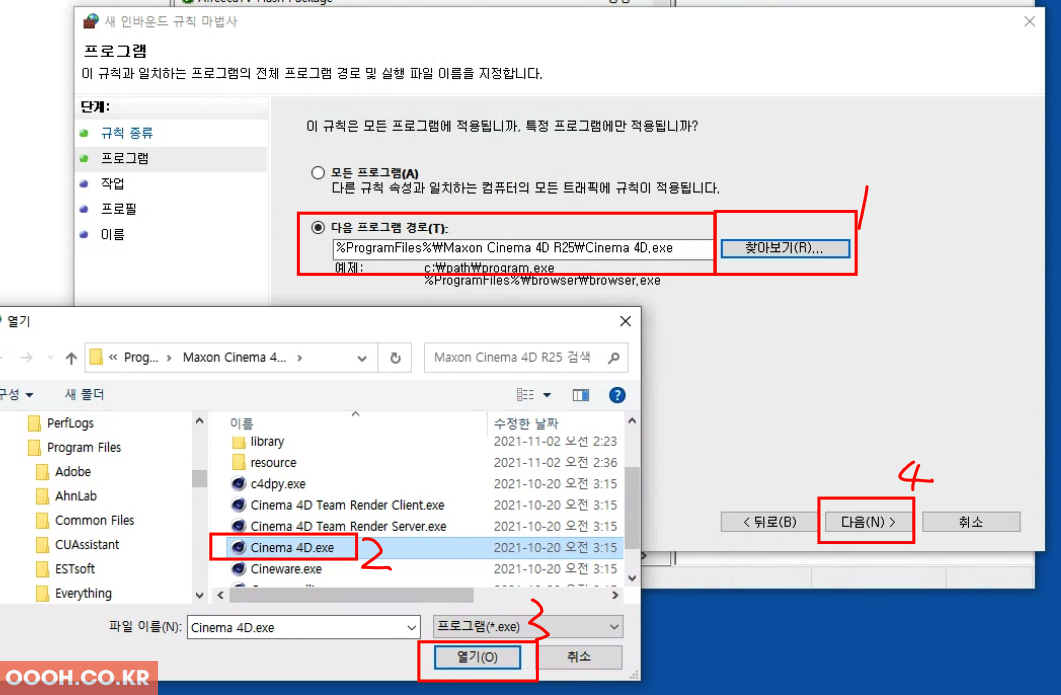Select the 작업 step in the sidebar
This screenshot has width=1061, height=695.
112,183
